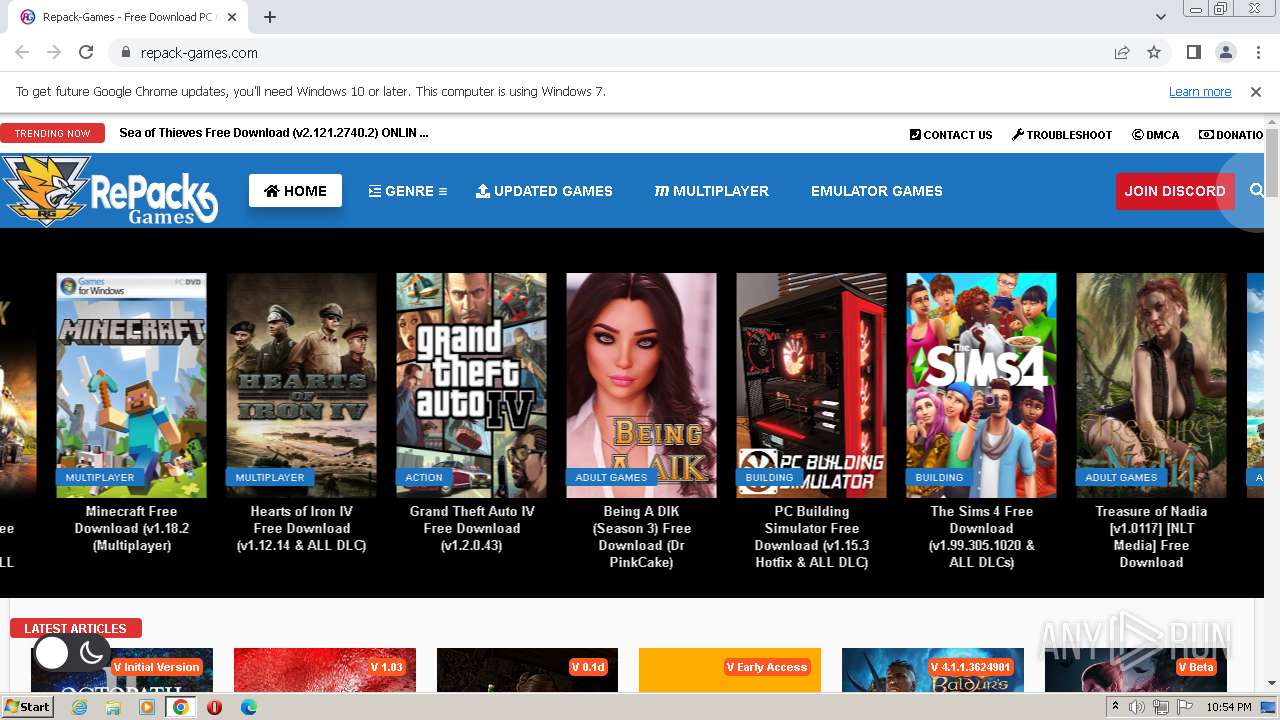Open Windows Media Player taskbar icon
Image resolution: width=1280 pixels, height=720 pixels.
coord(147,707)
